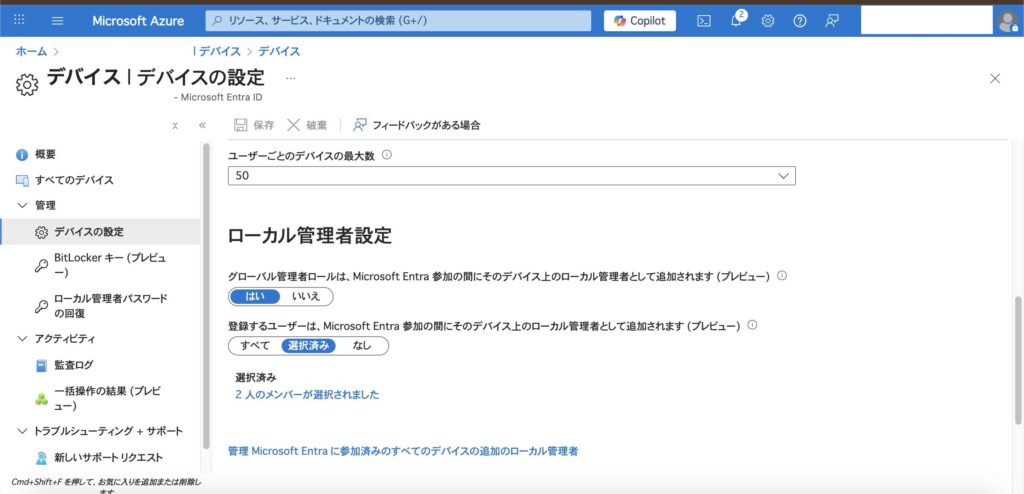This screenshot has height=494, width=1024.
Task: Open Copilot
Action: [x=639, y=21]
